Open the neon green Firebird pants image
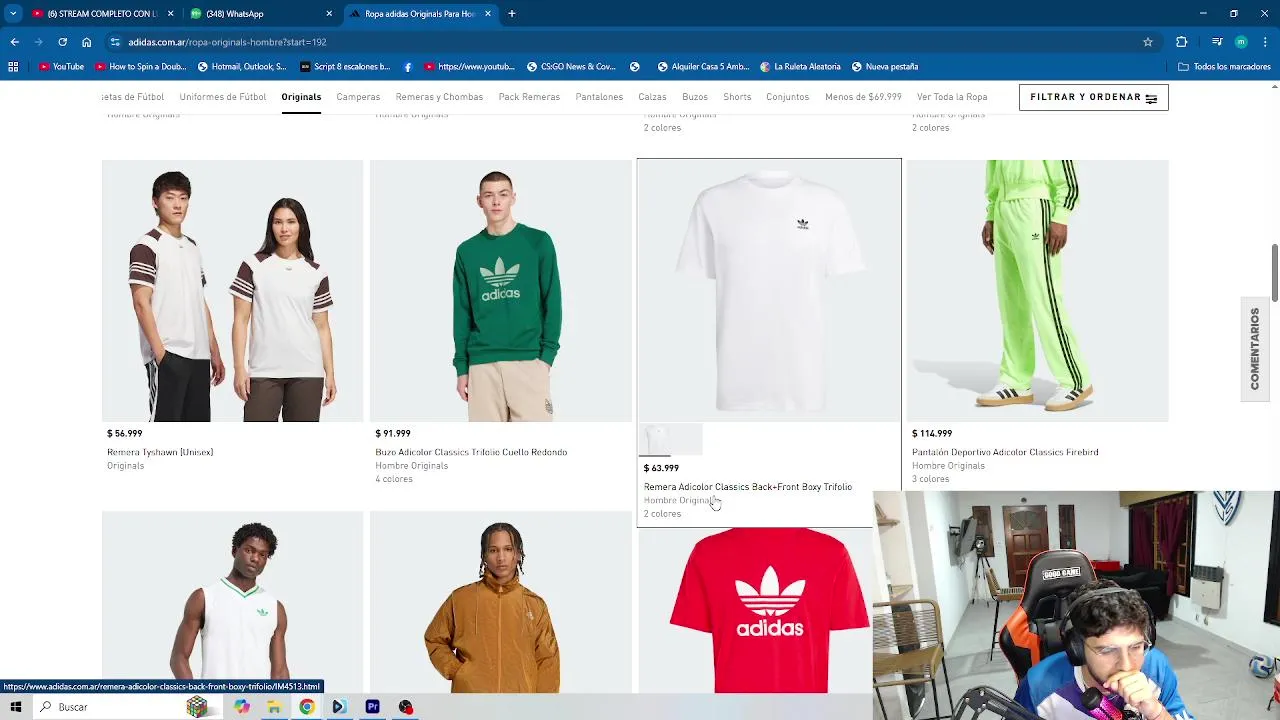The image size is (1280, 720). coord(1037,290)
